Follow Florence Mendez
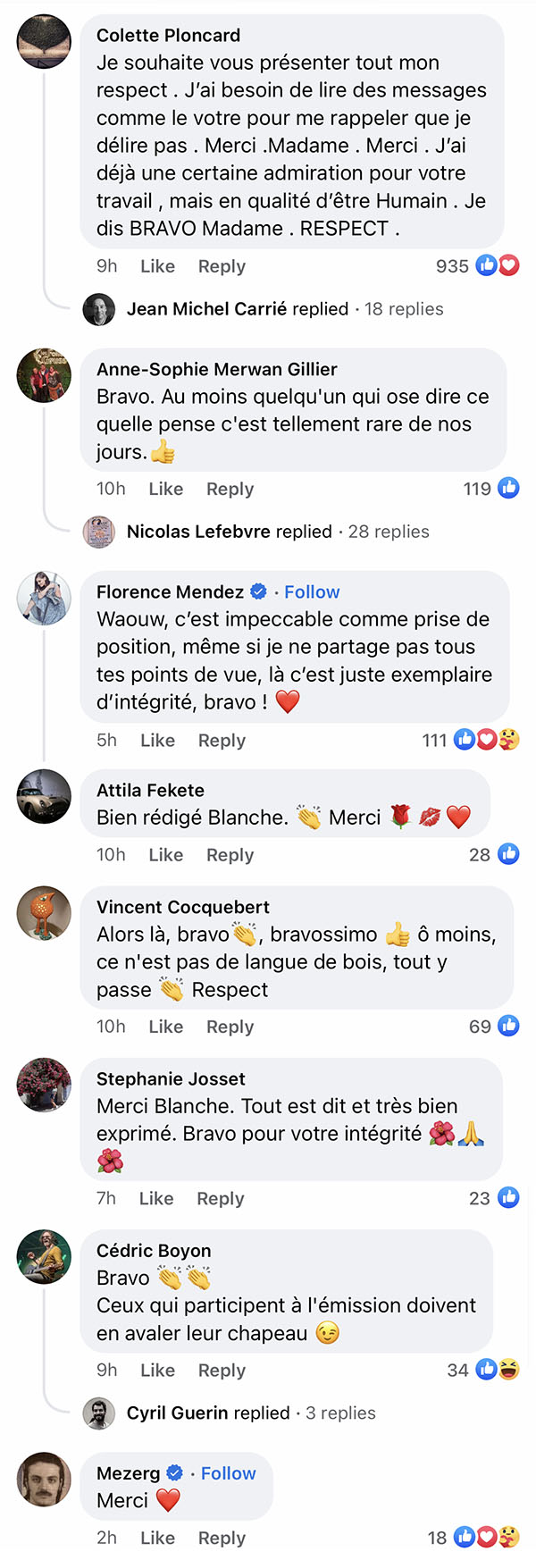Screen dimensions: 536x1568 tap(312, 592)
